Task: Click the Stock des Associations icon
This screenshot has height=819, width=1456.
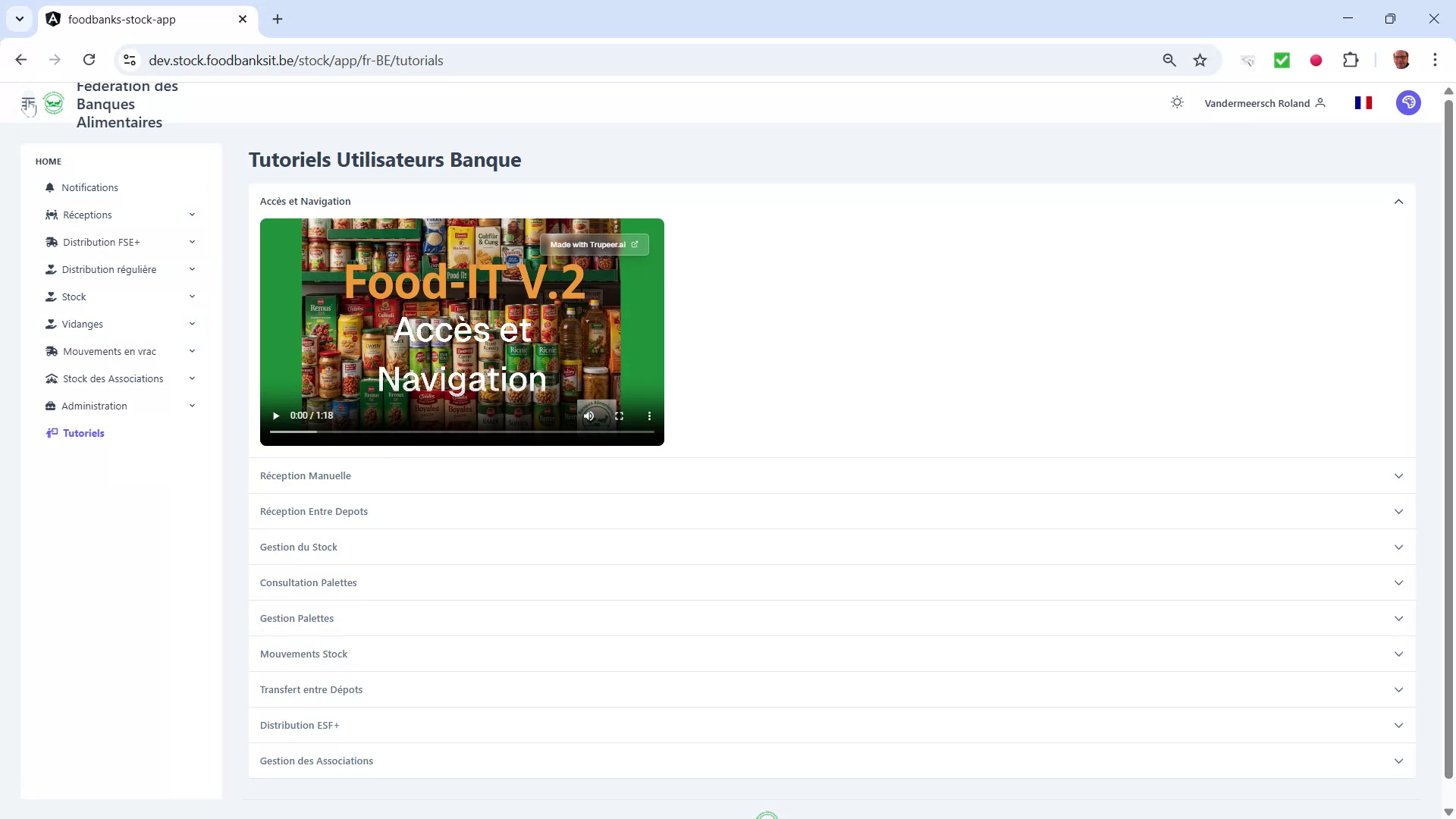Action: 50,378
